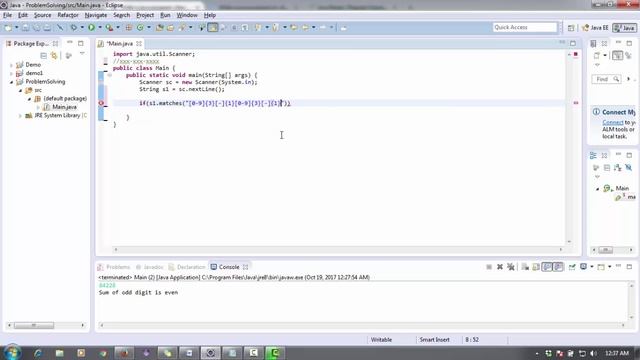Click the error marker beside the if statement
The width and height of the screenshot is (640, 360).
coord(101,103)
